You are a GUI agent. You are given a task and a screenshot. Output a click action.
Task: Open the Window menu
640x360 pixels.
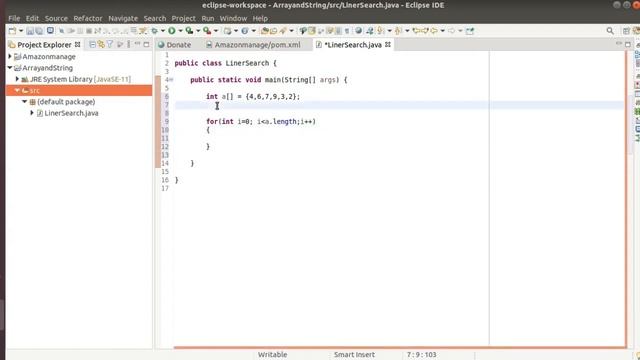(233, 18)
